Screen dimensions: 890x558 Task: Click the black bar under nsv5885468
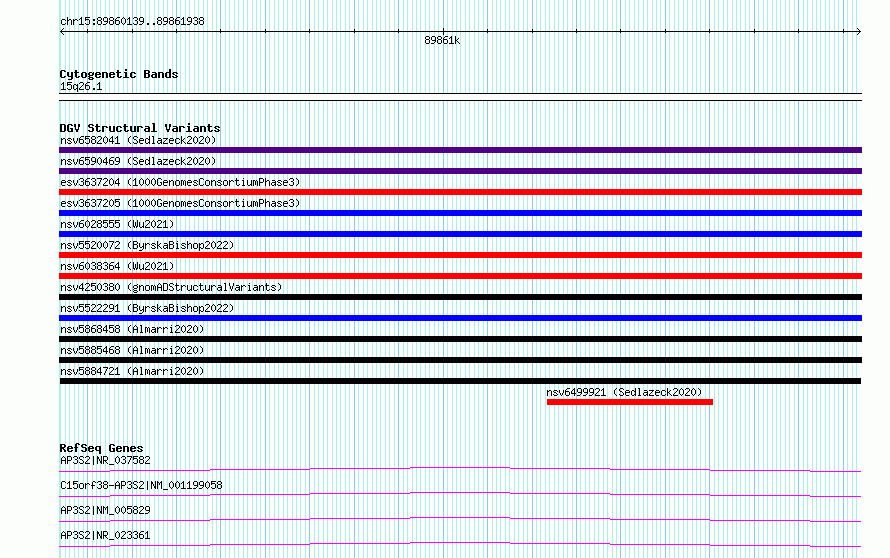[460, 360]
